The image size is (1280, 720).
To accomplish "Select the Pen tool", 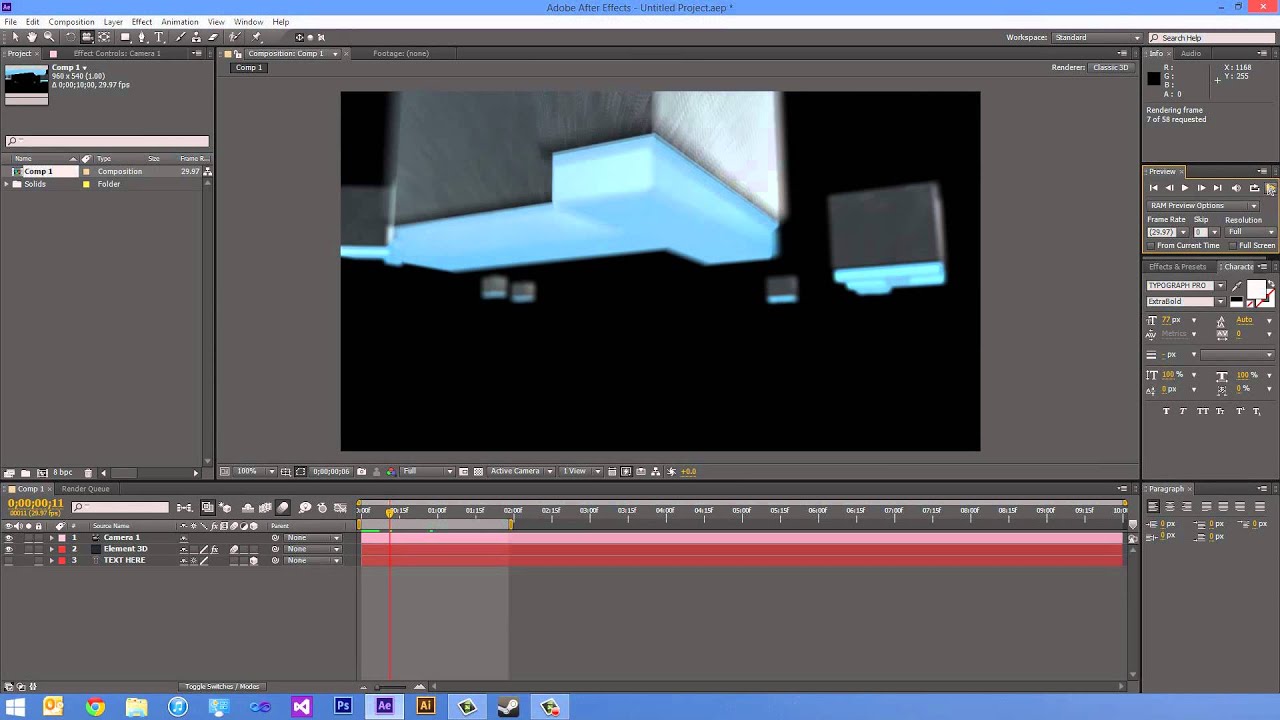I will coord(142,37).
